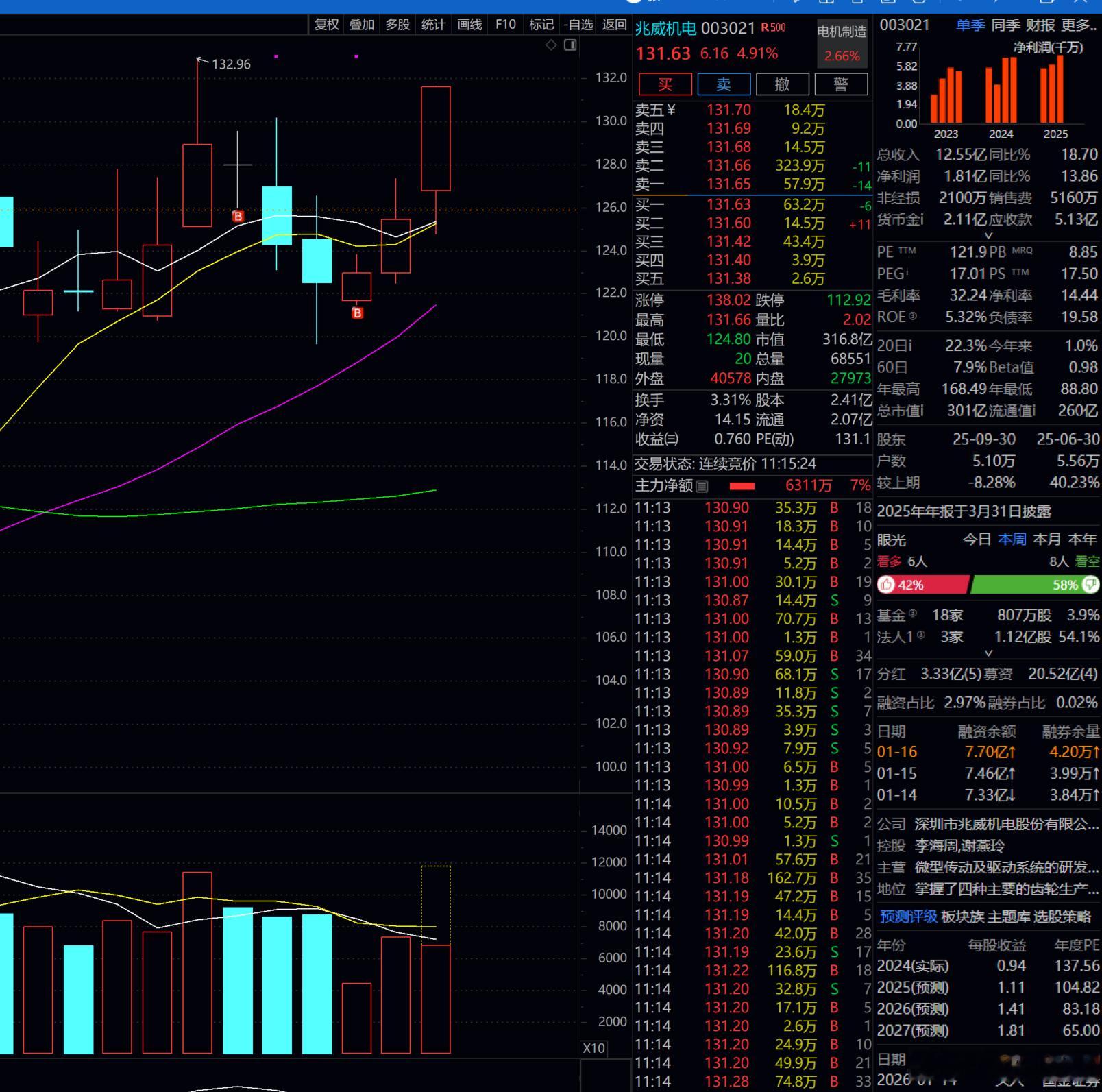
Task: Click the red 42% bullish bar
Action: 923,585
